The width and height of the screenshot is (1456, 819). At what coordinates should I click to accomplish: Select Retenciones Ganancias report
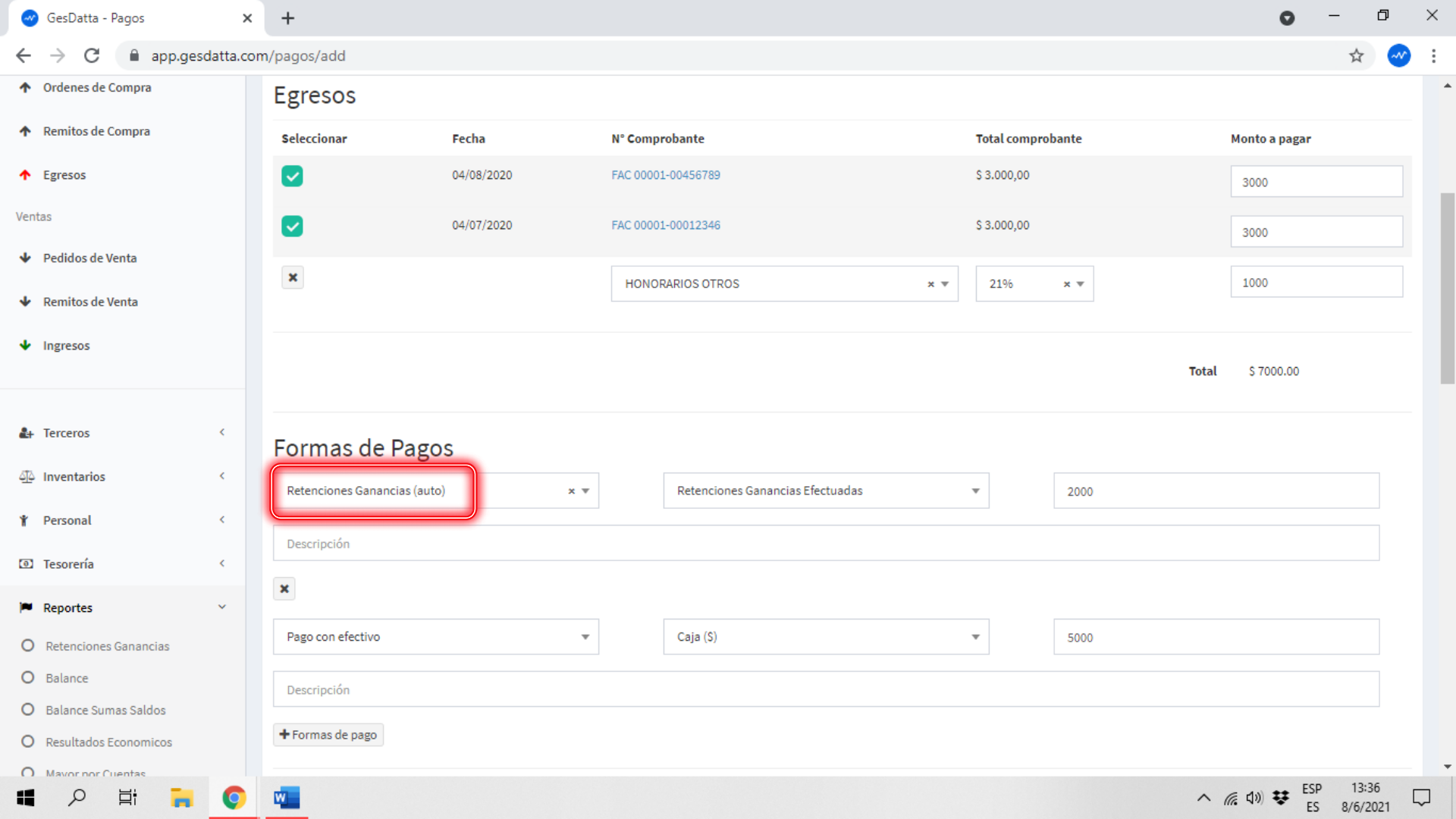[x=107, y=646]
